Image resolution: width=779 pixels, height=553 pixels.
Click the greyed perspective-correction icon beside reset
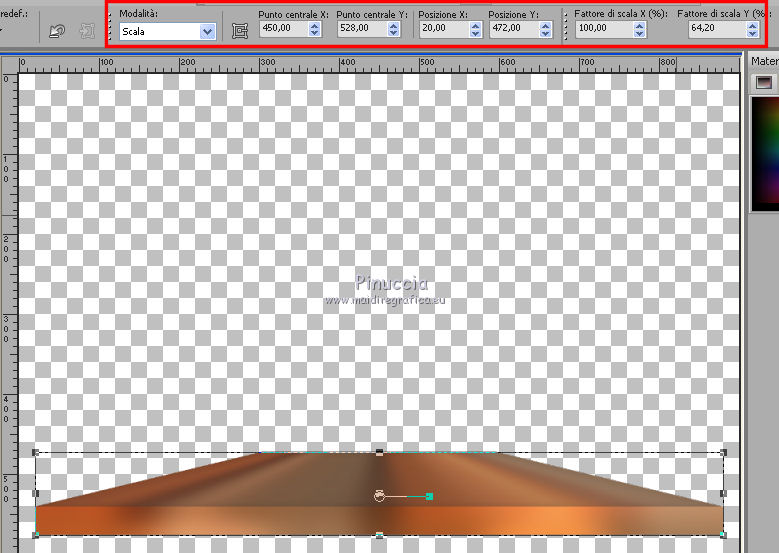pyautogui.click(x=87, y=31)
